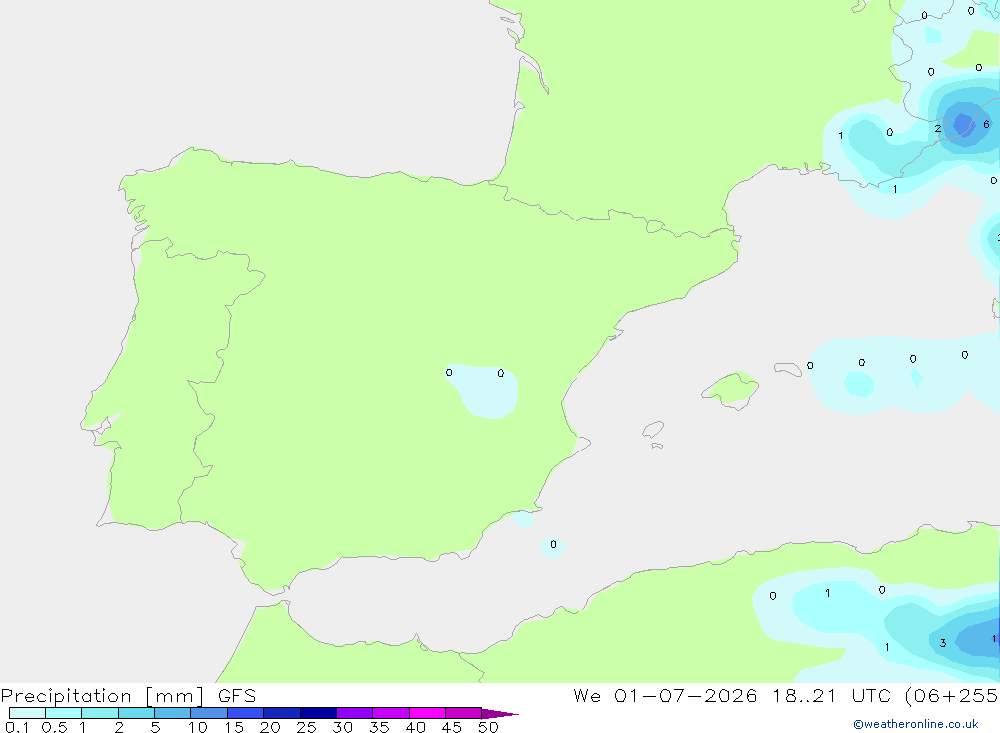Image resolution: width=1000 pixels, height=733 pixels.
Task: Select the 30–35 mm purple legend box
Action: coord(354,713)
